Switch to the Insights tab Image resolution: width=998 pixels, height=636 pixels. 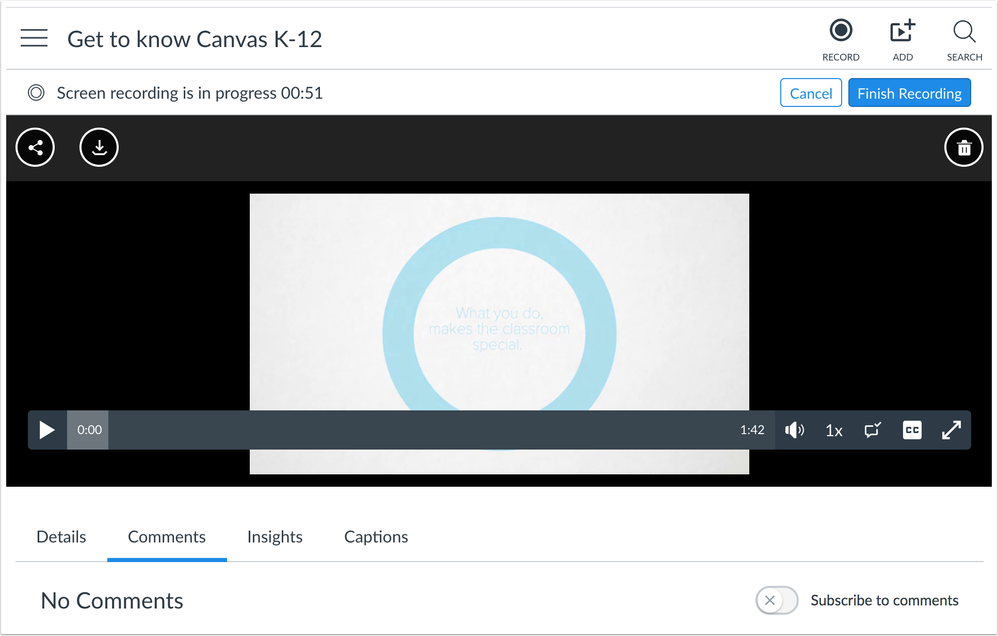(275, 537)
